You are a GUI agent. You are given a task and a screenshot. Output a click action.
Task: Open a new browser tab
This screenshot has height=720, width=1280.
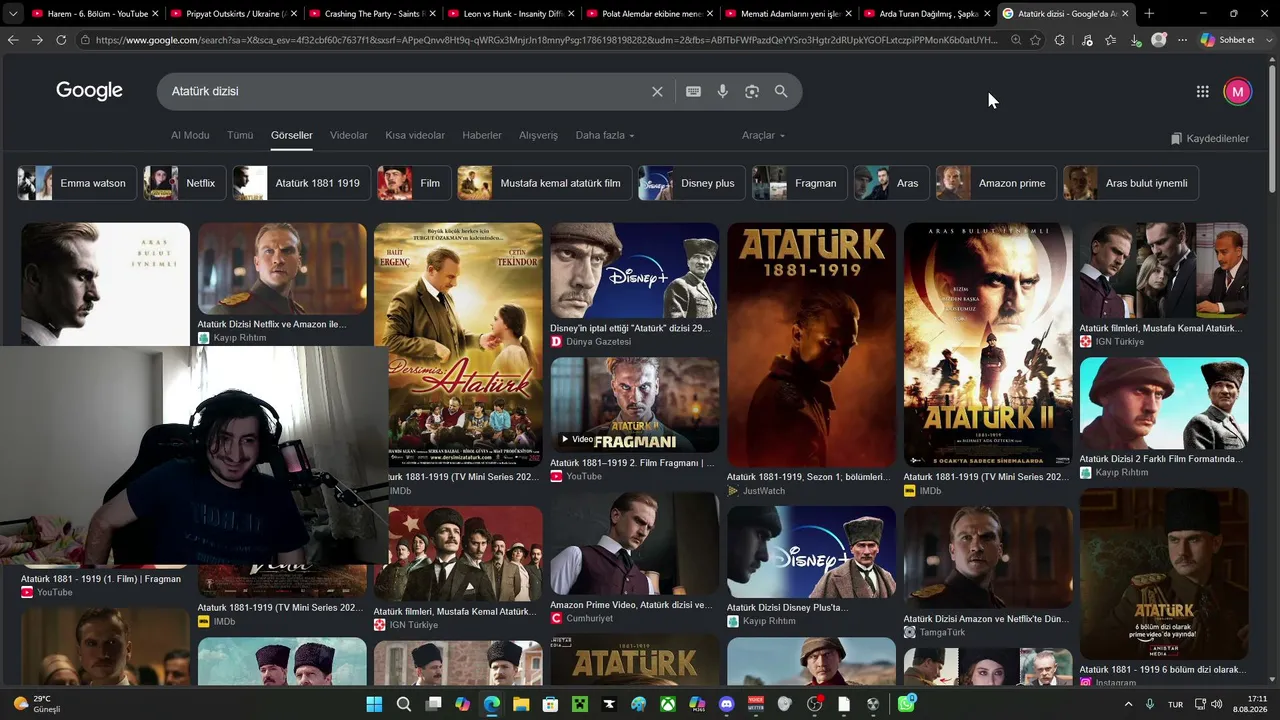1149,14
